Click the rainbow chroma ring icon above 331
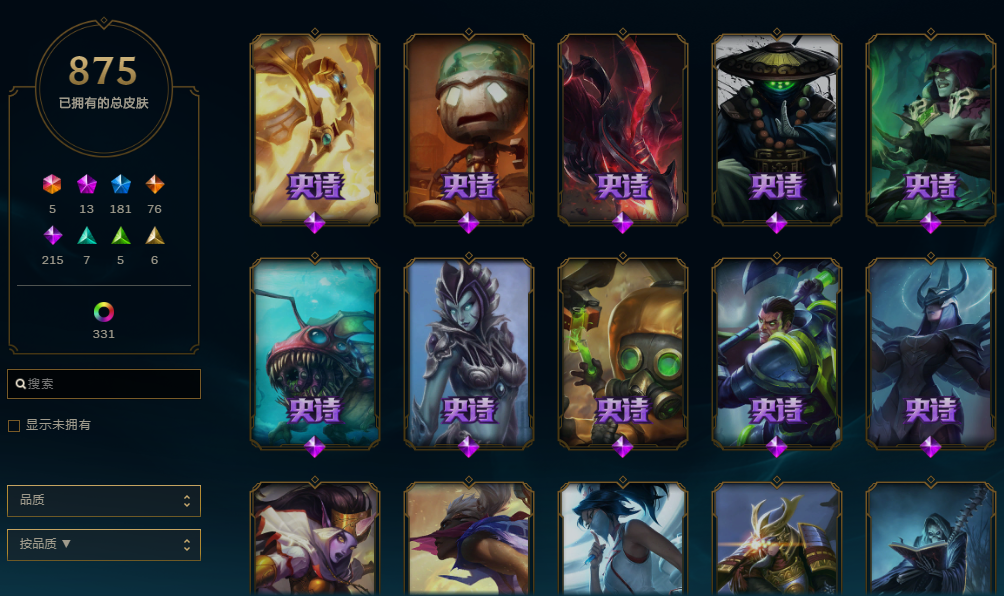The height and width of the screenshot is (596, 1004). point(104,312)
